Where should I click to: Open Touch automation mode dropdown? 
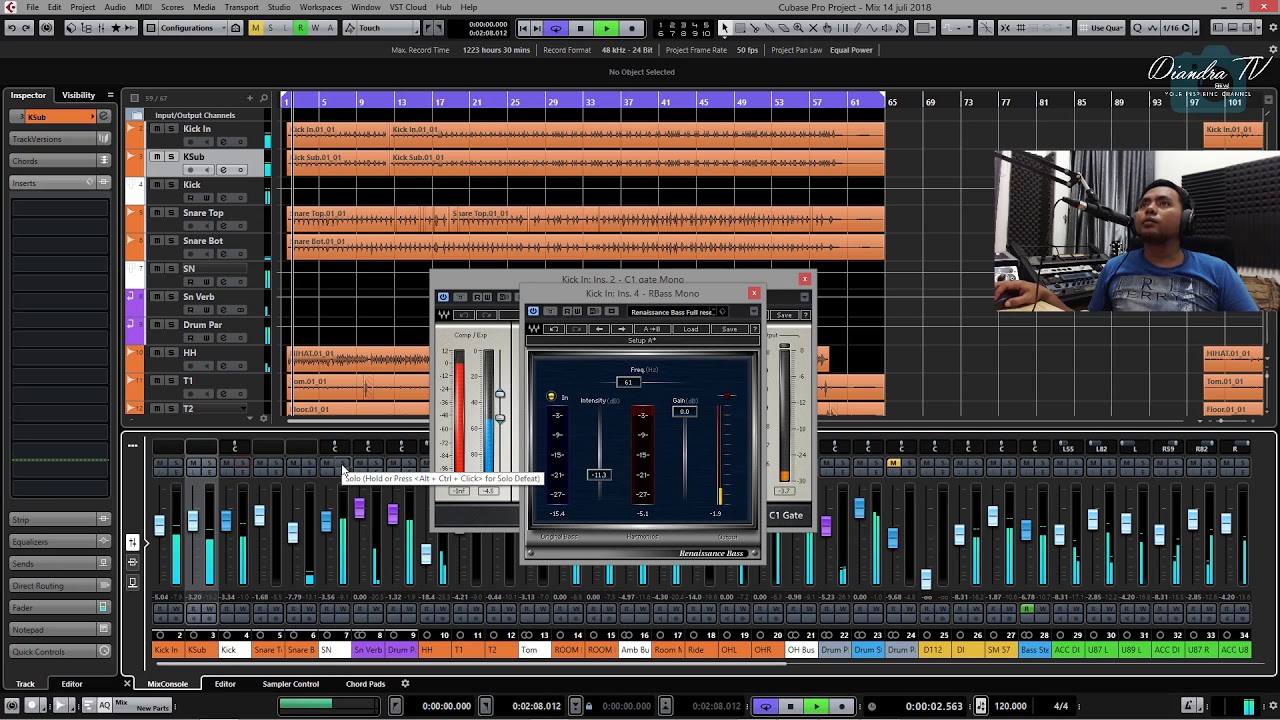click(x=381, y=28)
